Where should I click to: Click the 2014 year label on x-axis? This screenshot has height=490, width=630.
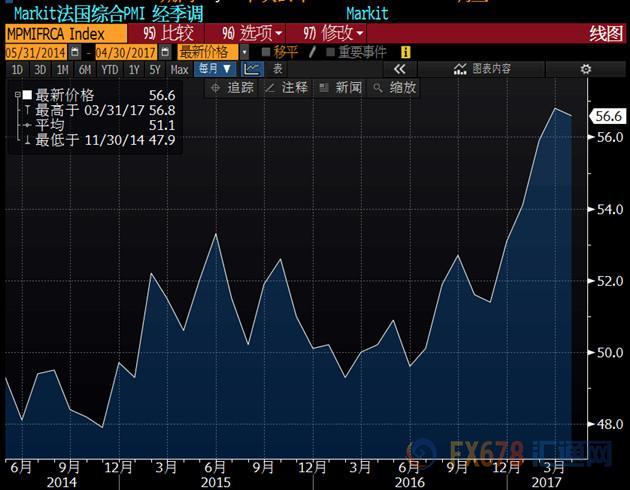point(62,482)
